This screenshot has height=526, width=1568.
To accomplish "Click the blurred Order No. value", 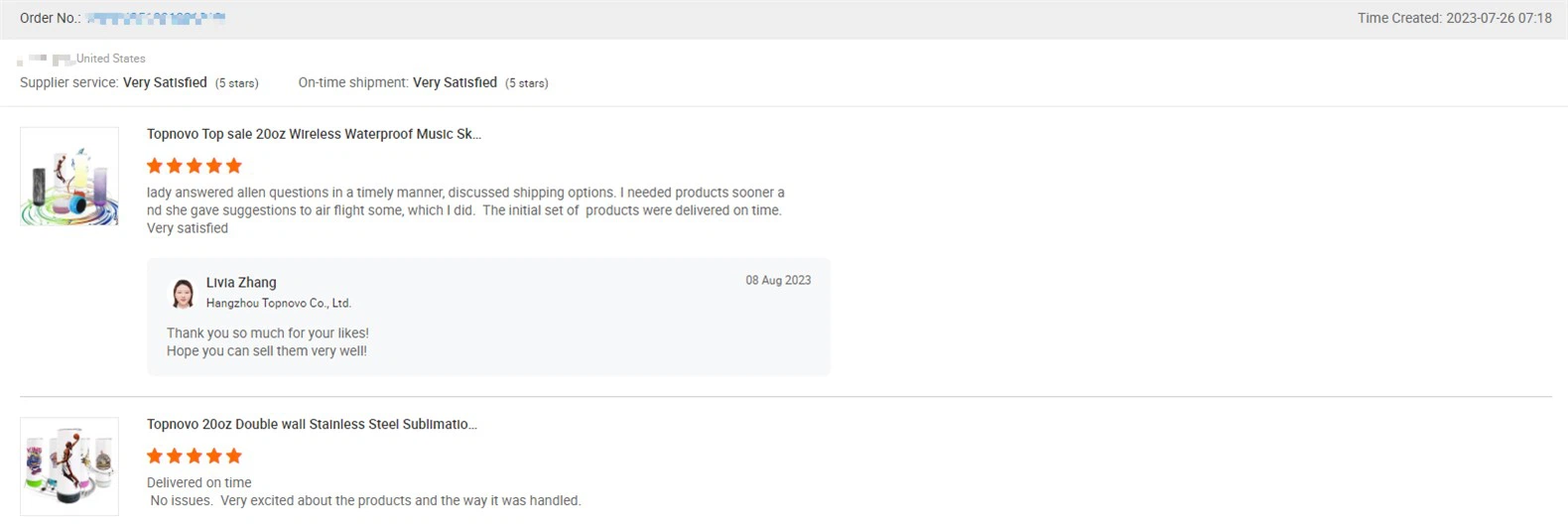I will tap(156, 18).
